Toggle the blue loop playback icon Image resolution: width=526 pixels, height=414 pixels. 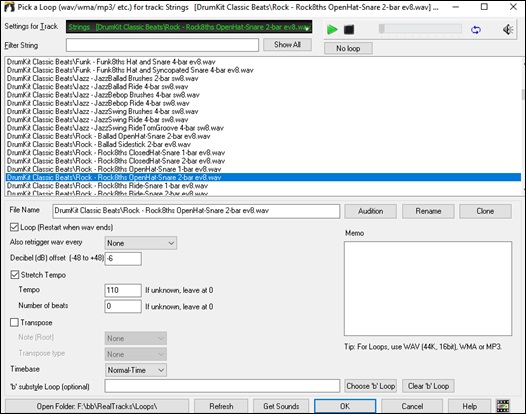(476, 30)
